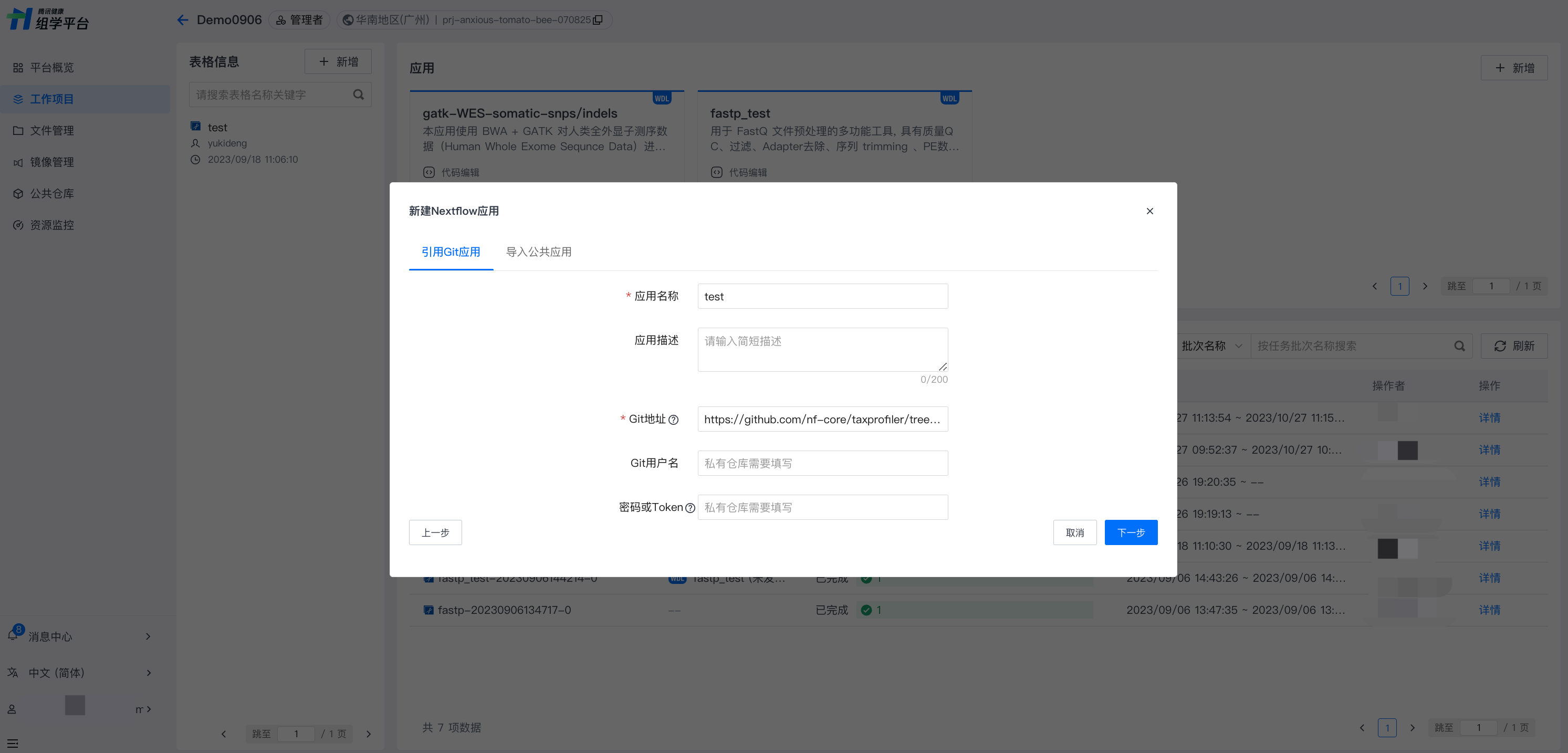Click the 应用描述 text area
This screenshot has width=1568, height=753.
pyautogui.click(x=822, y=349)
